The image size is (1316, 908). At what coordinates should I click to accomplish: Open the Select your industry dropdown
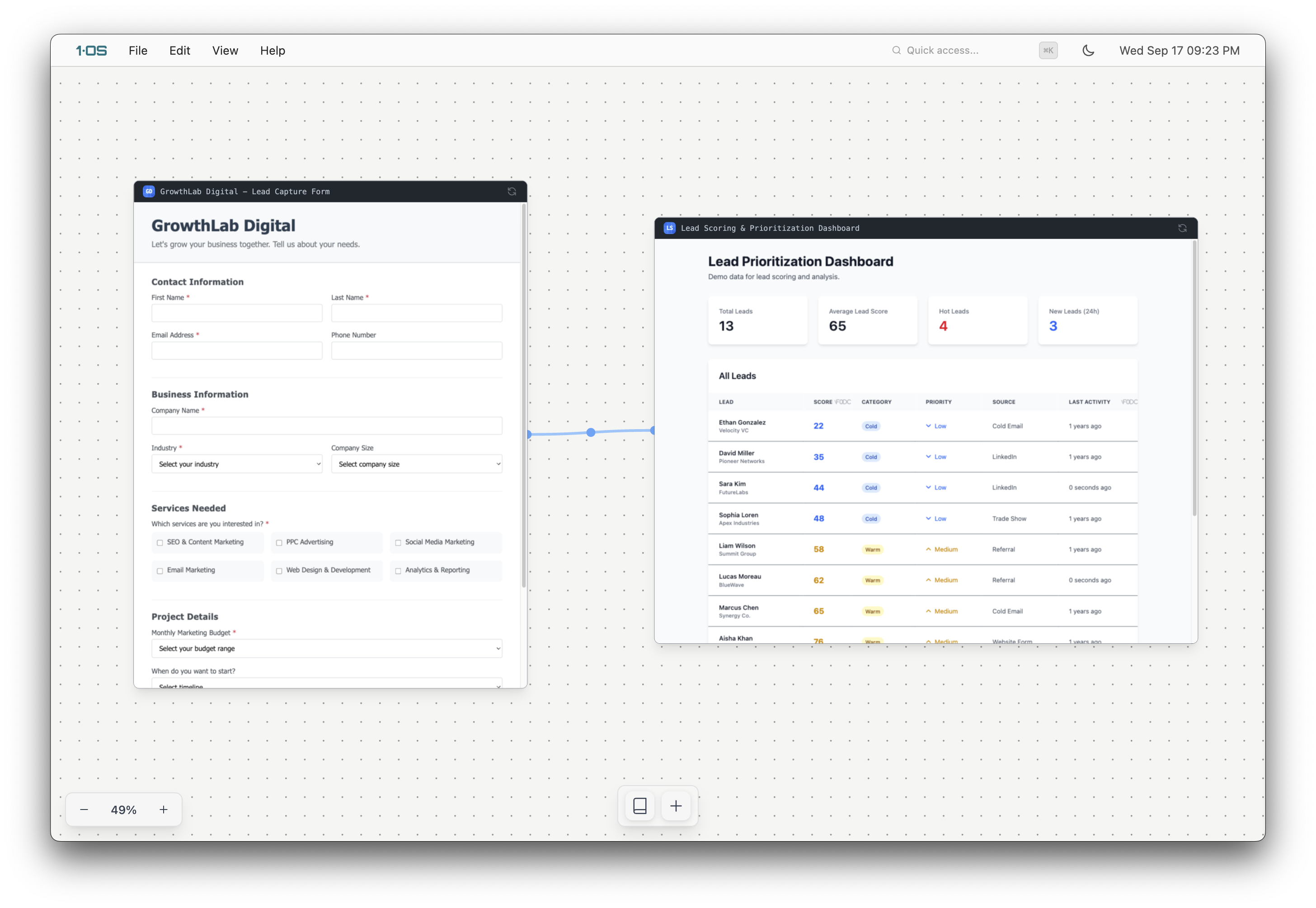tap(237, 464)
